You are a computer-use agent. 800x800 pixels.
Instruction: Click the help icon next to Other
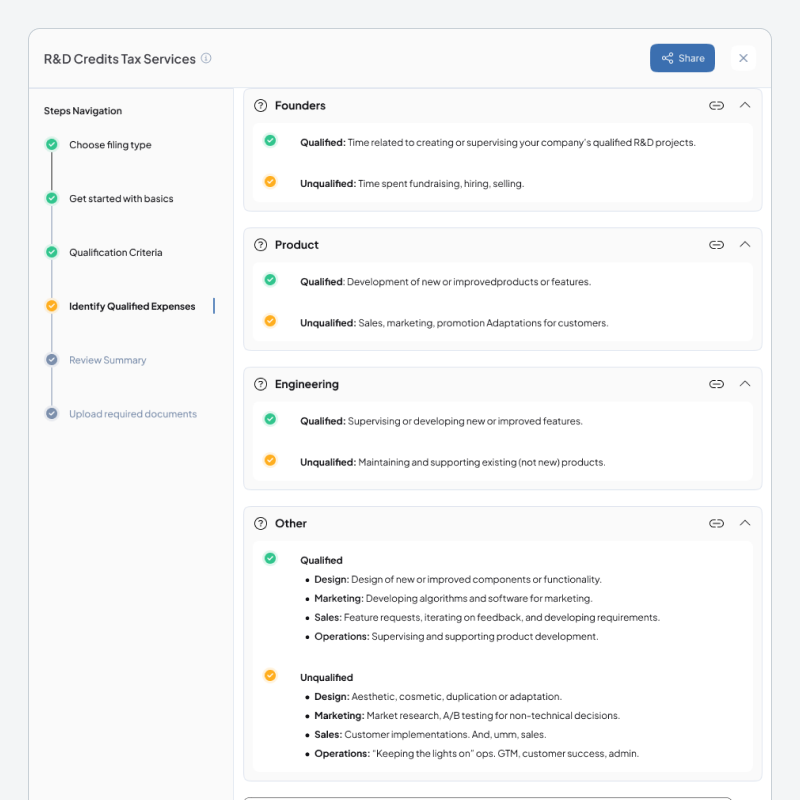(261, 523)
